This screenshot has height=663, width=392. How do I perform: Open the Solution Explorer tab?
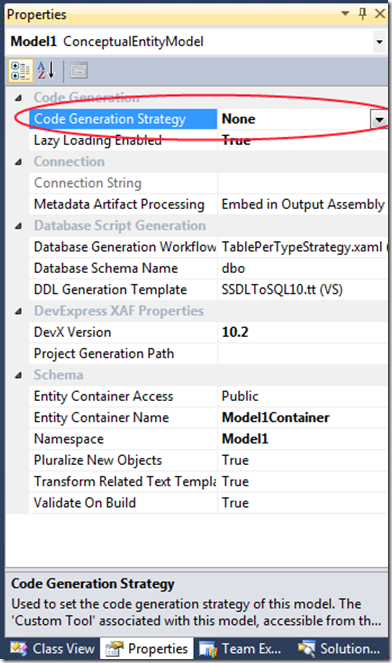(340, 648)
